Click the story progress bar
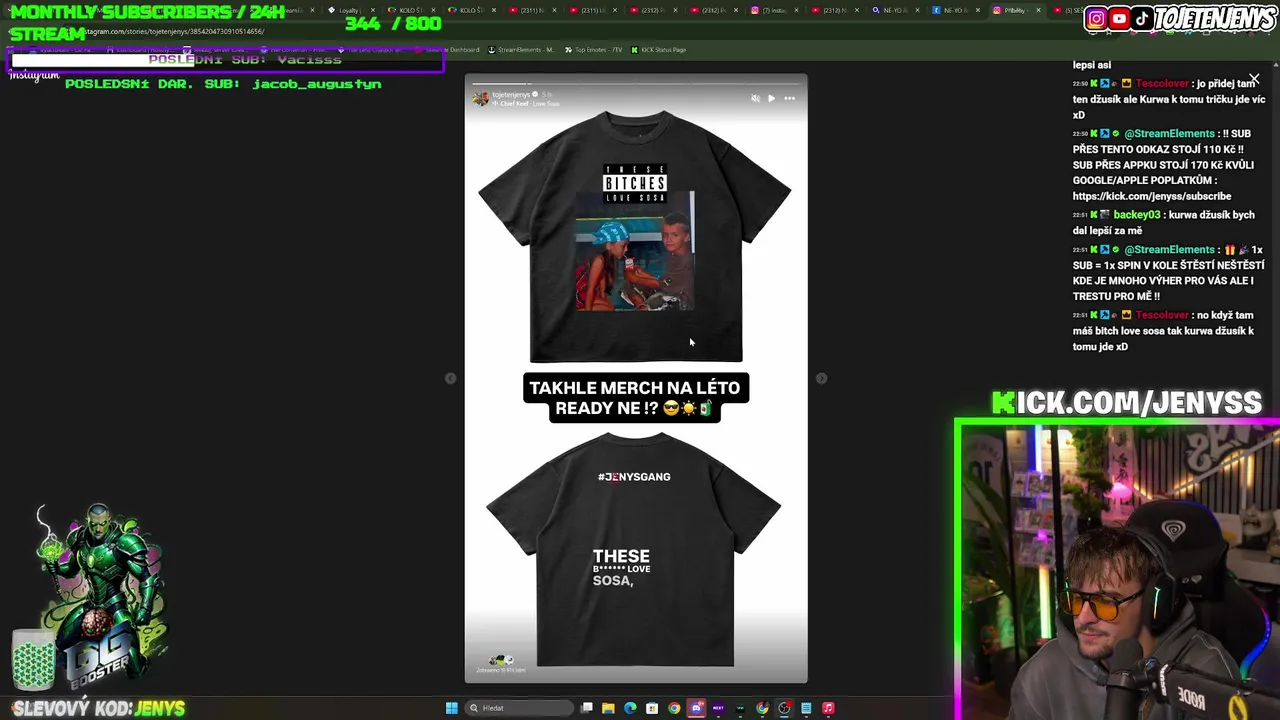Viewport: 1280px width, 720px height. tap(636, 84)
